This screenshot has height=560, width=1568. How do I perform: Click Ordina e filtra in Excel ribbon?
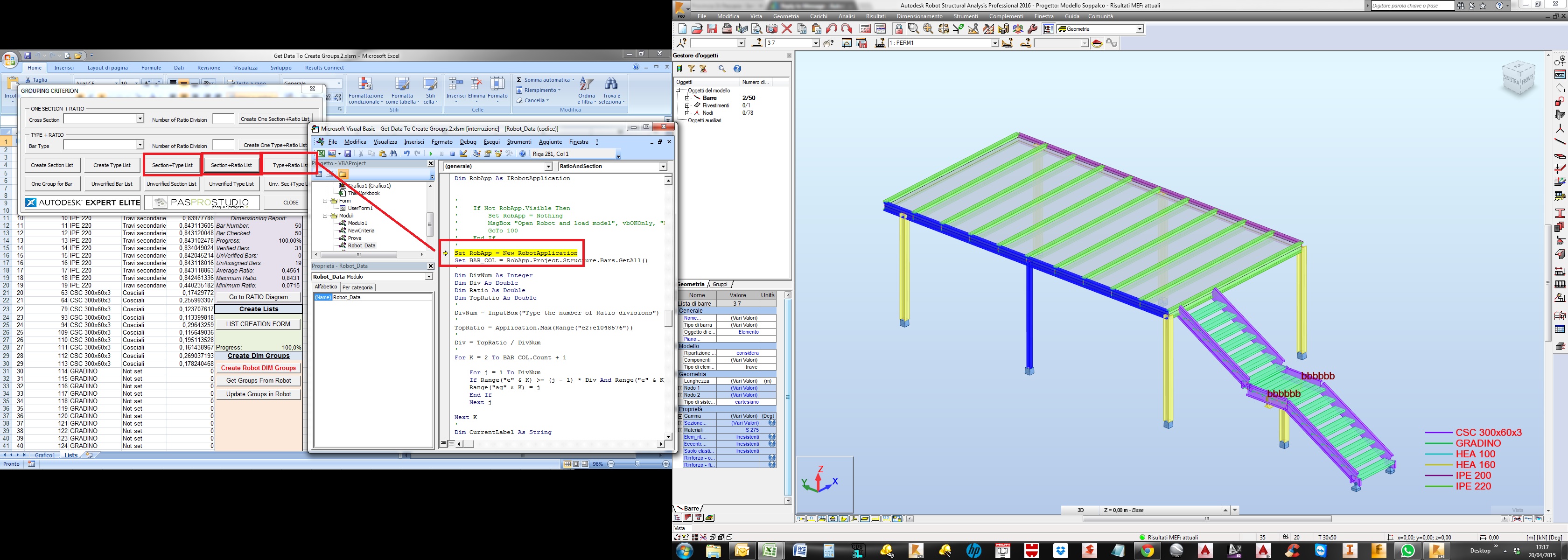[587, 91]
